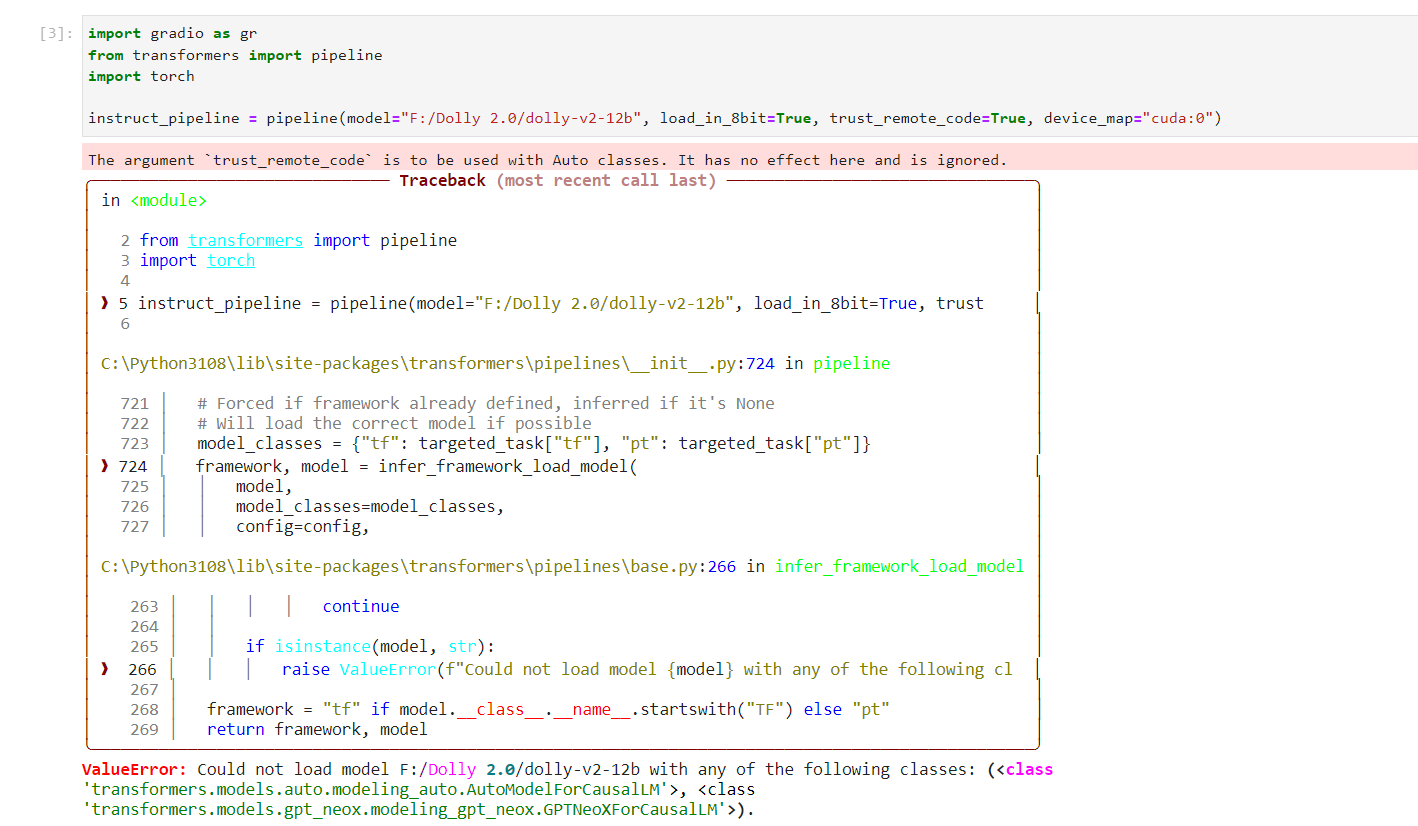The height and width of the screenshot is (826, 1418).
Task: Open the torch module link
Action: (231, 260)
